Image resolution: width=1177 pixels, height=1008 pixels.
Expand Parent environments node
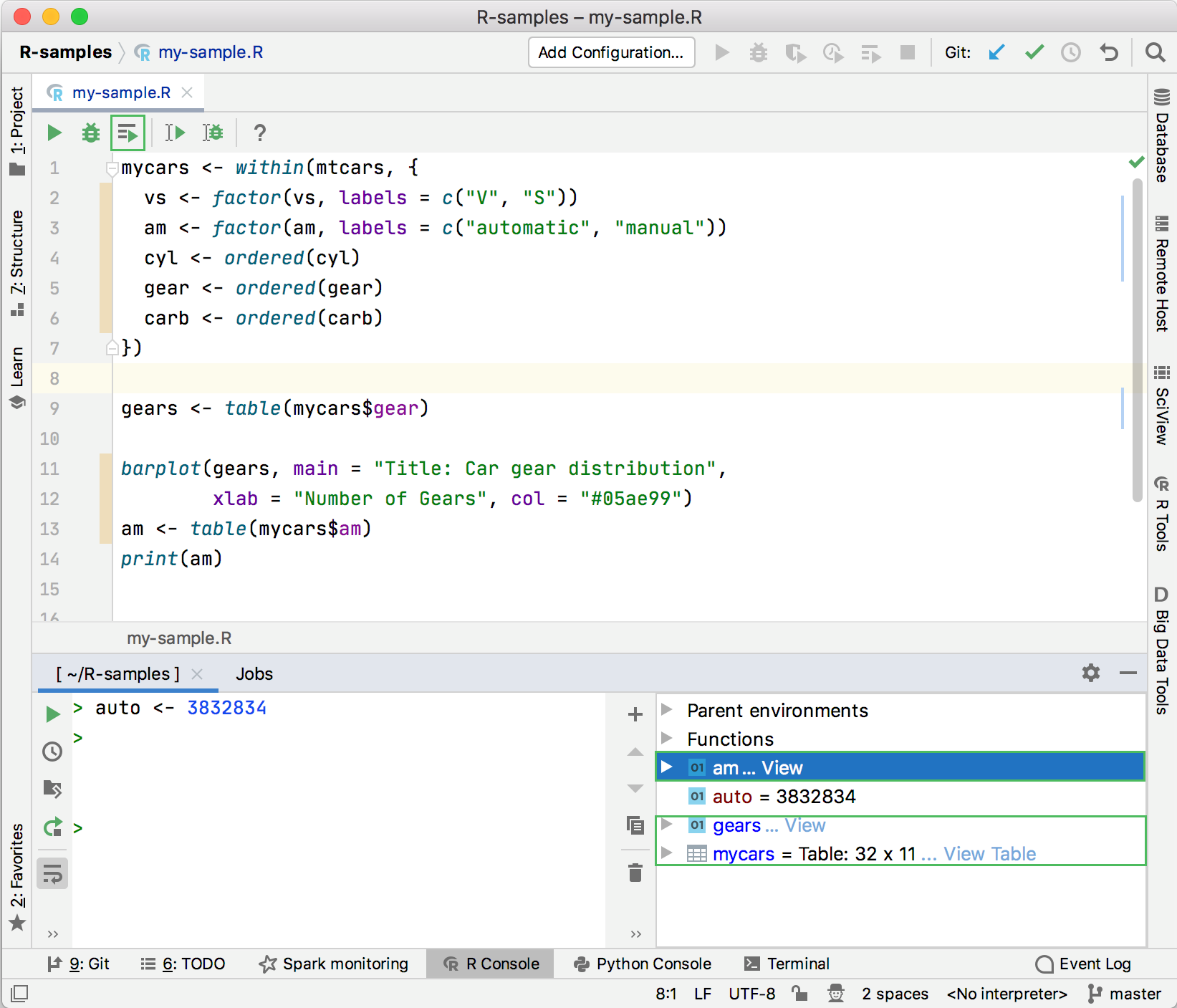point(667,710)
